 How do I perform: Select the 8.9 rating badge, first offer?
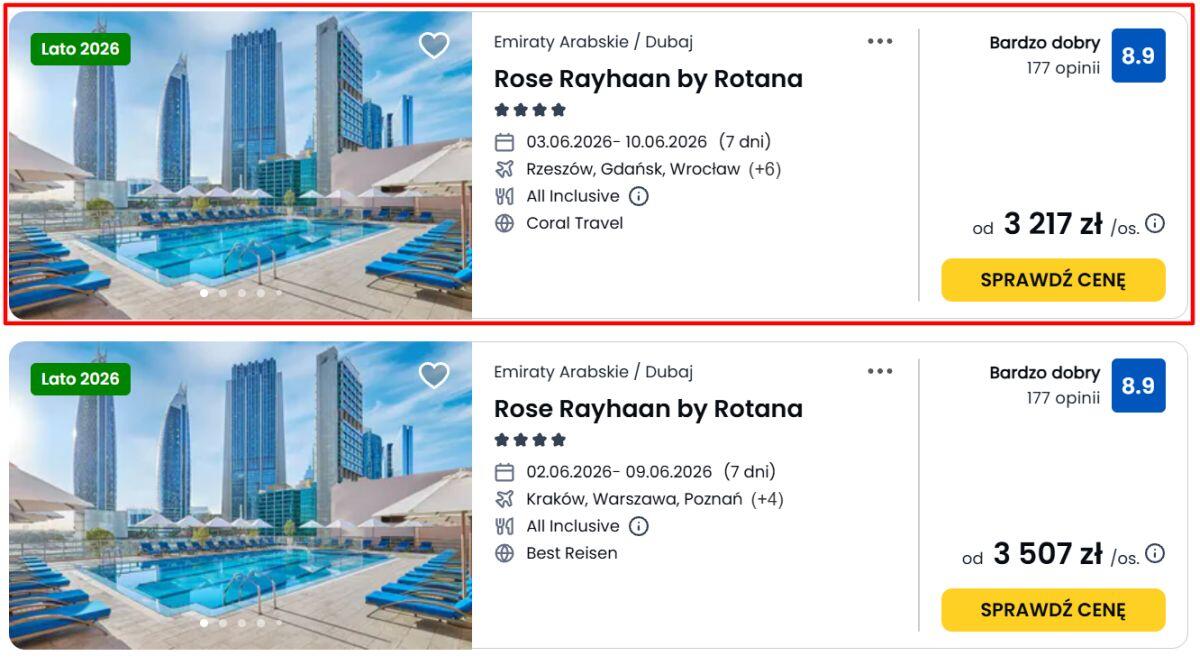pos(1138,56)
